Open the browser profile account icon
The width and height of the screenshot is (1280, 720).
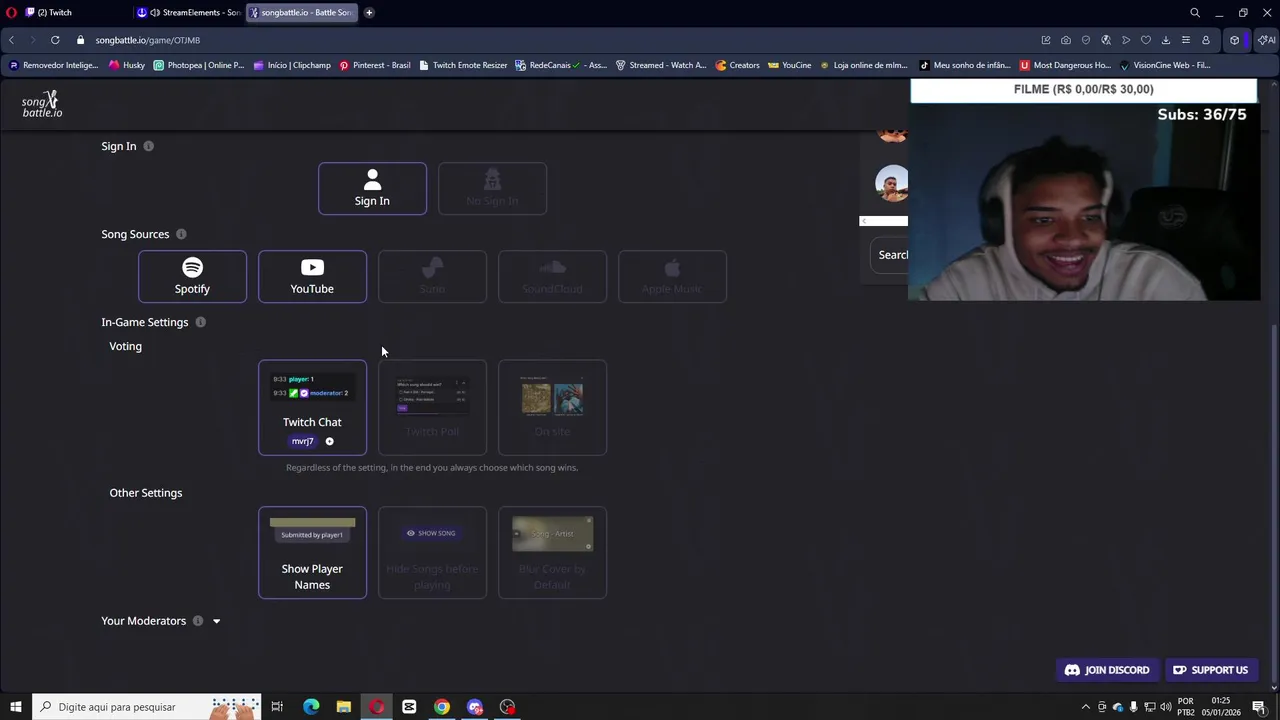point(1206,40)
